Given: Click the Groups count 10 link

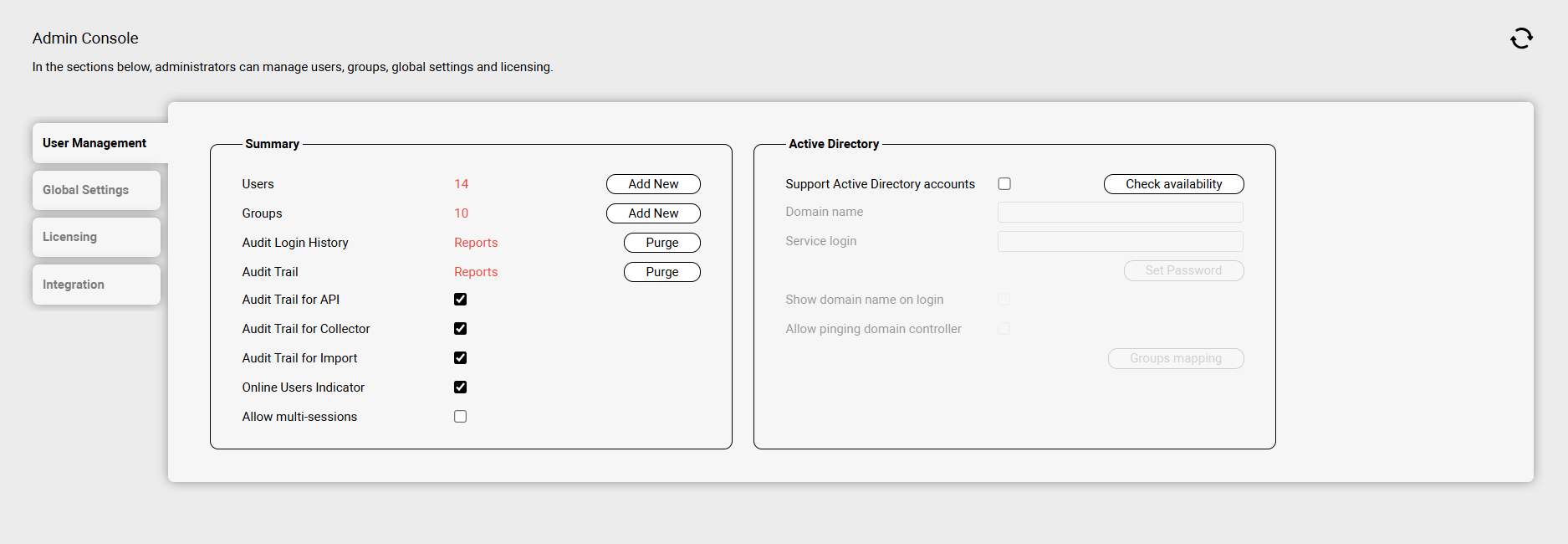Looking at the screenshot, I should click(x=461, y=213).
